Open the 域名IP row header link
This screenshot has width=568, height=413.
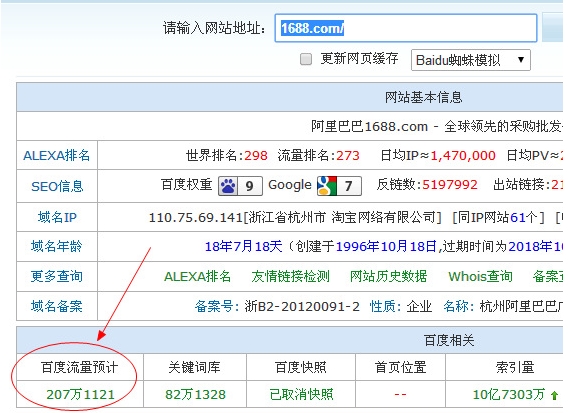57,217
